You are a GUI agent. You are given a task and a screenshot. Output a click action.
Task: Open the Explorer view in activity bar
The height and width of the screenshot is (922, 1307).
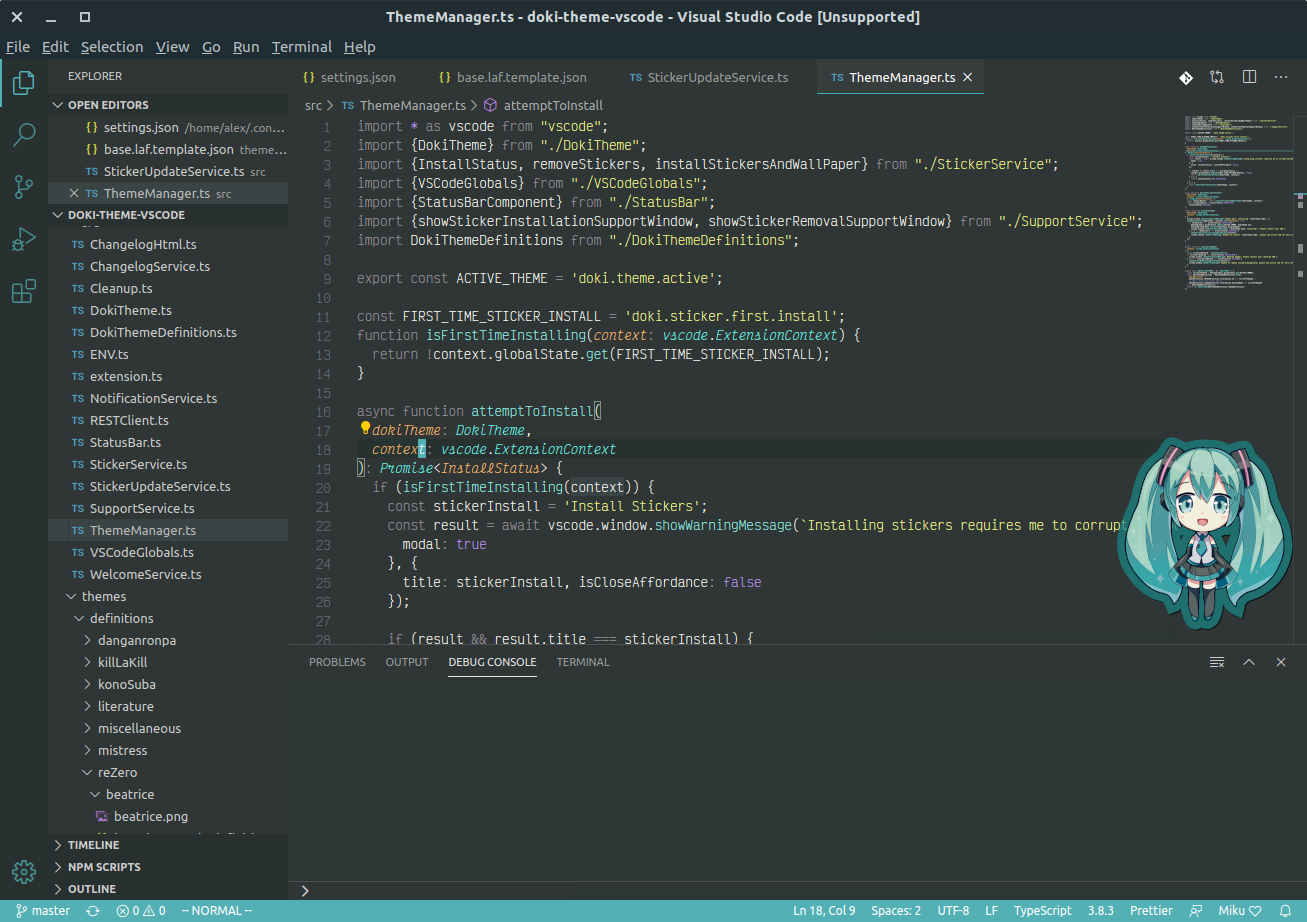click(x=24, y=83)
